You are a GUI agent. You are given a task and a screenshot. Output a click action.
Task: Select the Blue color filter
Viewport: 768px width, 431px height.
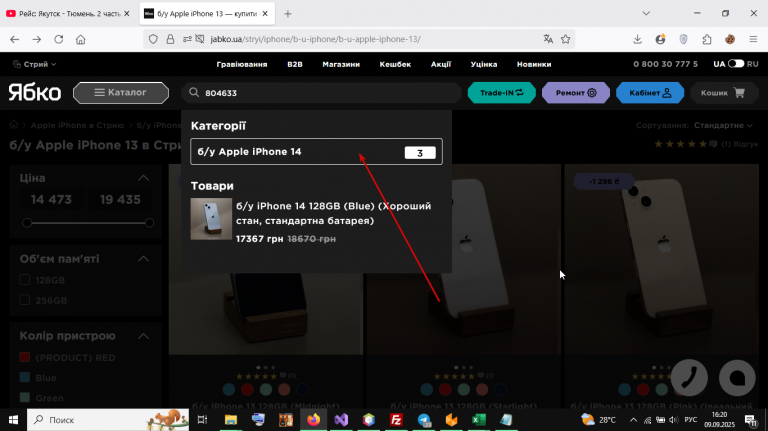click(x=24, y=377)
